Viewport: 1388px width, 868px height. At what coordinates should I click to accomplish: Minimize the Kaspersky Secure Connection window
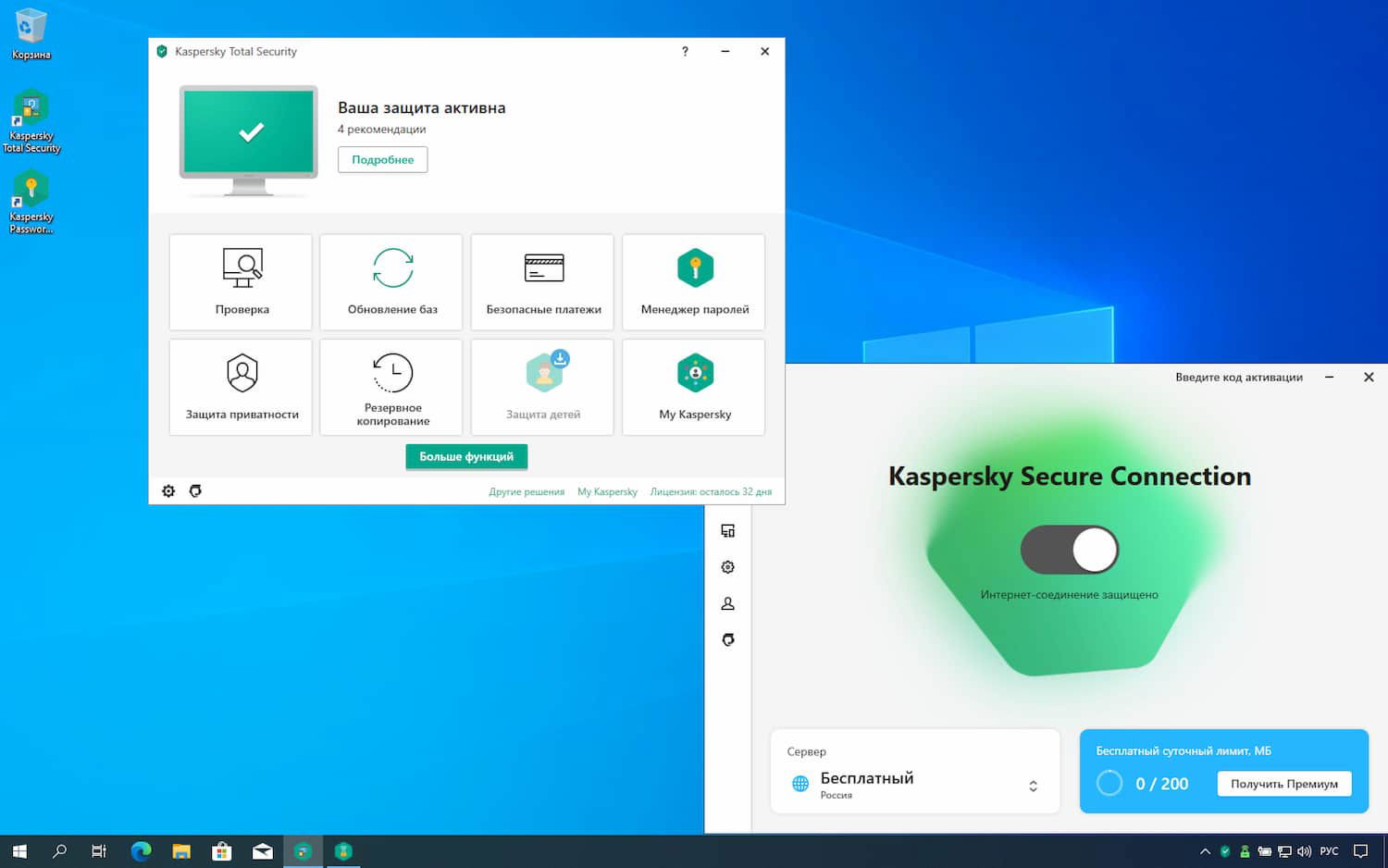tap(1329, 378)
